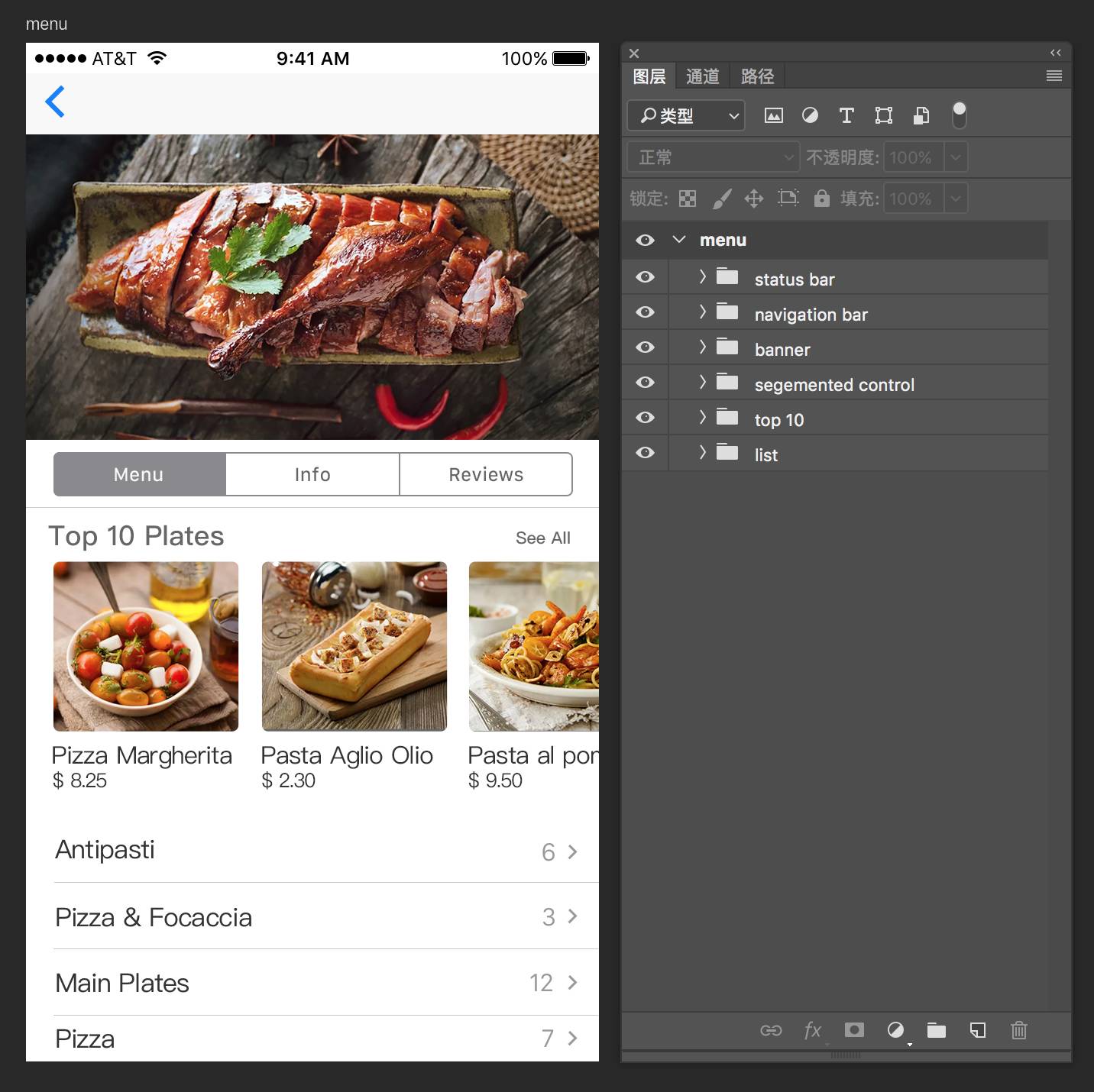Click the lock transparent pixels icon

point(688,199)
